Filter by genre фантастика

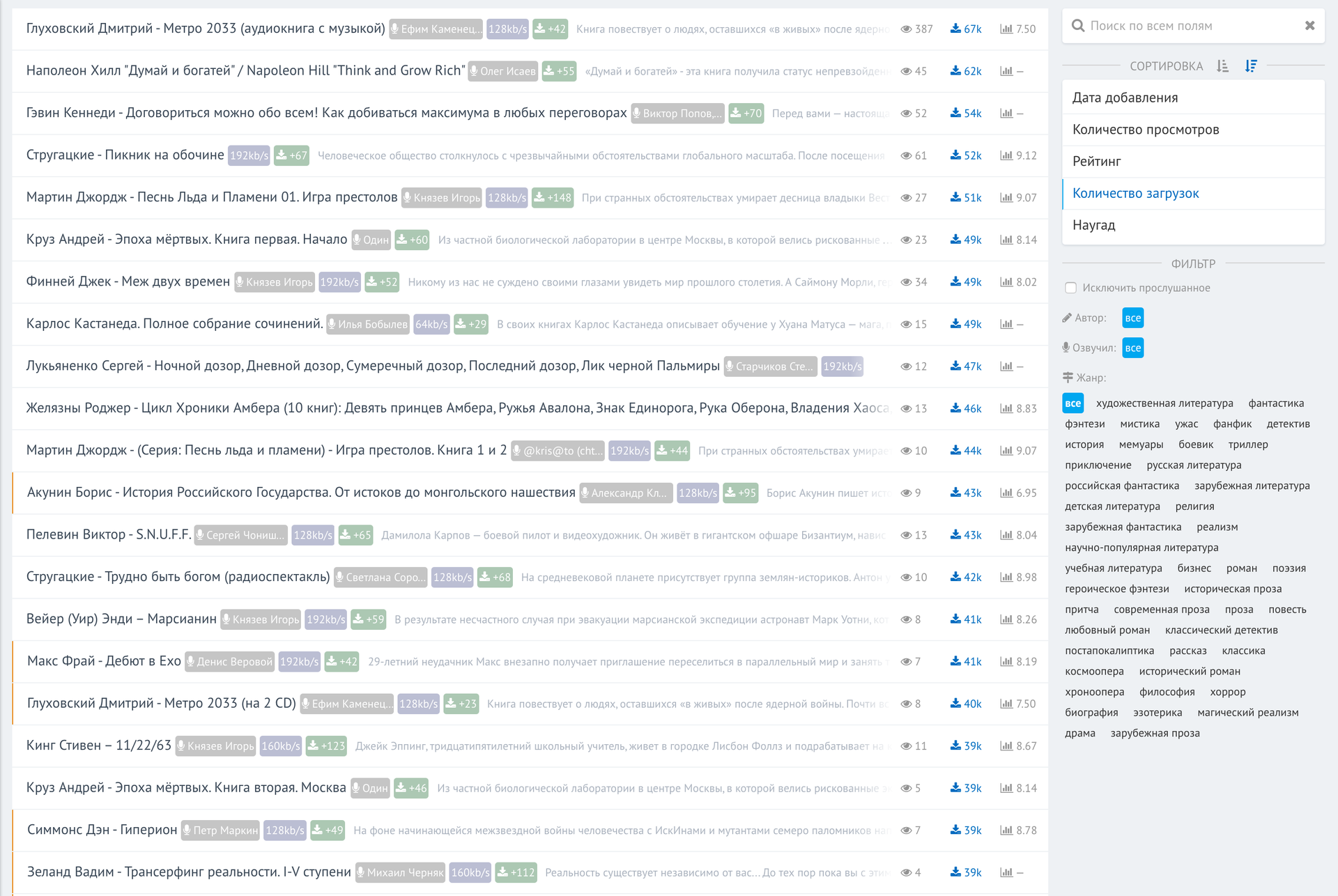point(1275,403)
